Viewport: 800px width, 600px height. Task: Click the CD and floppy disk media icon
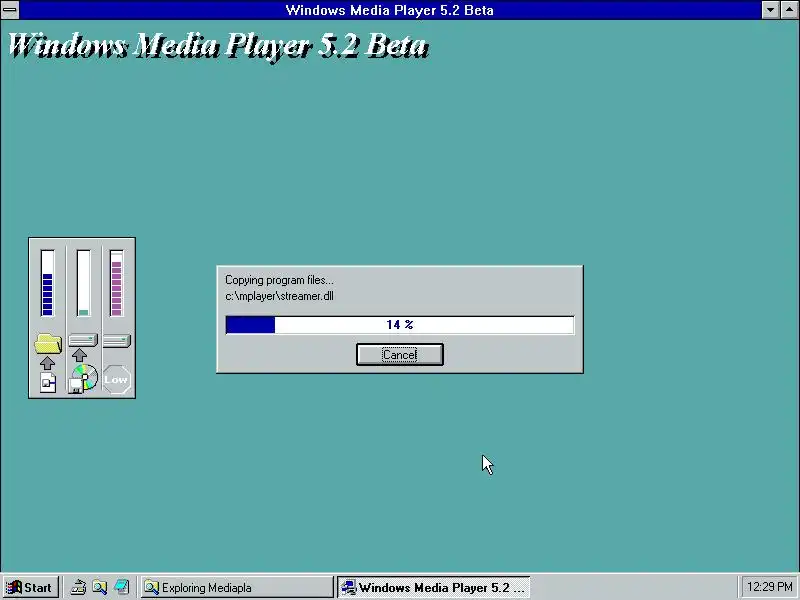coord(83,379)
